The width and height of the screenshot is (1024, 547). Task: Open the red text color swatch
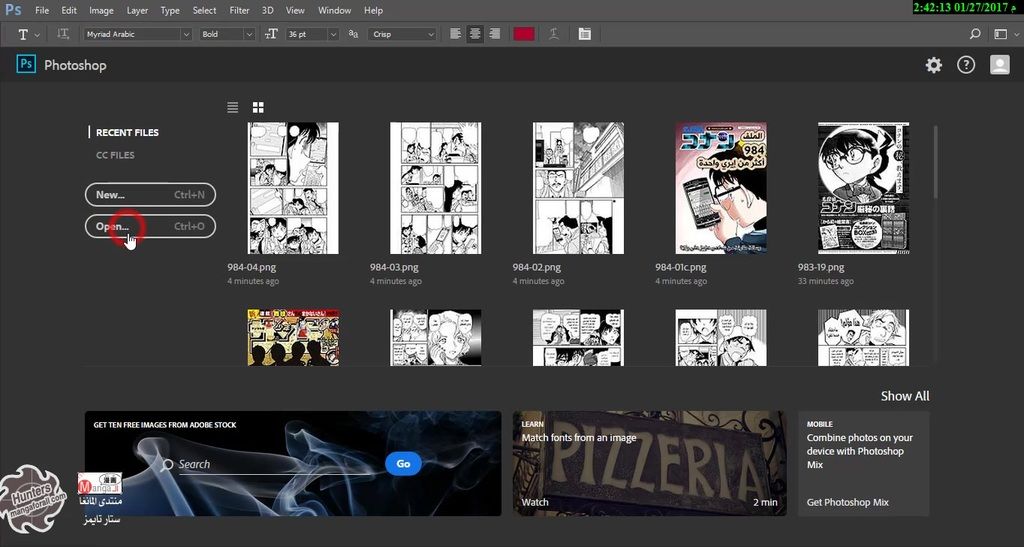(x=524, y=34)
